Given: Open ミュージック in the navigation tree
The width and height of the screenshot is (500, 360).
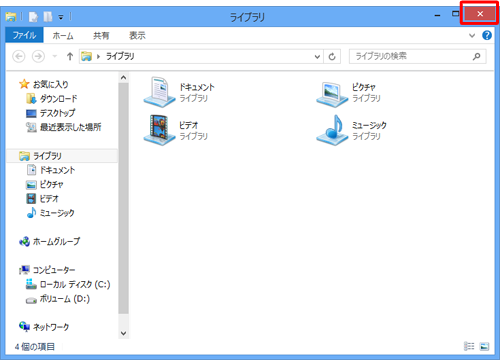Looking at the screenshot, I should [50, 213].
